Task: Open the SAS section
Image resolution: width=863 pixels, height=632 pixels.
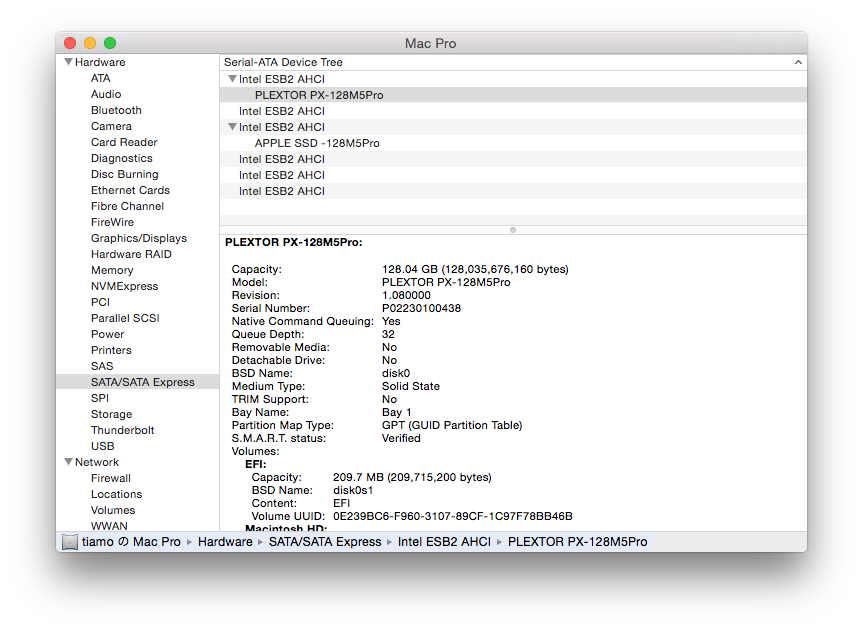Action: 102,366
